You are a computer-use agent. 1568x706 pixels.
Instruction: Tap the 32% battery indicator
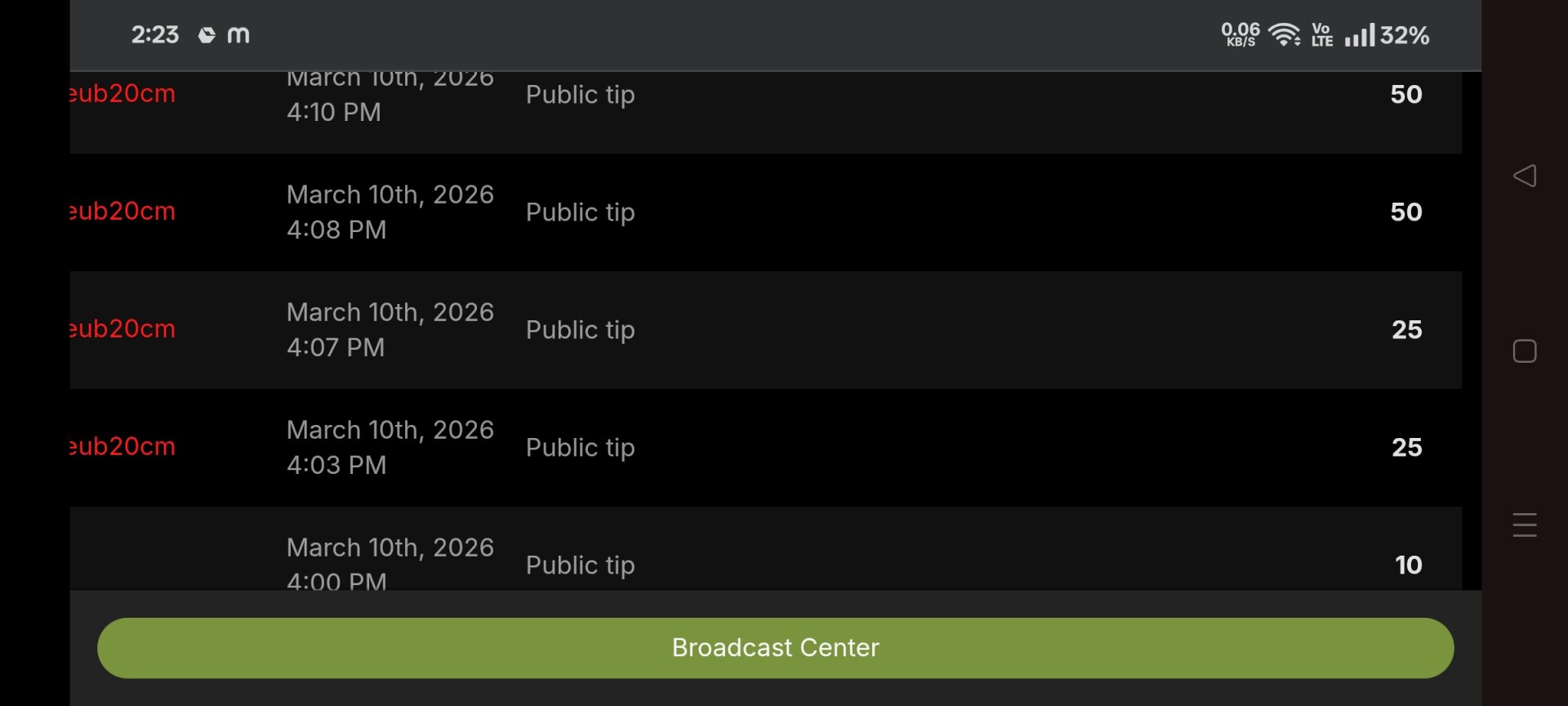(x=1405, y=35)
